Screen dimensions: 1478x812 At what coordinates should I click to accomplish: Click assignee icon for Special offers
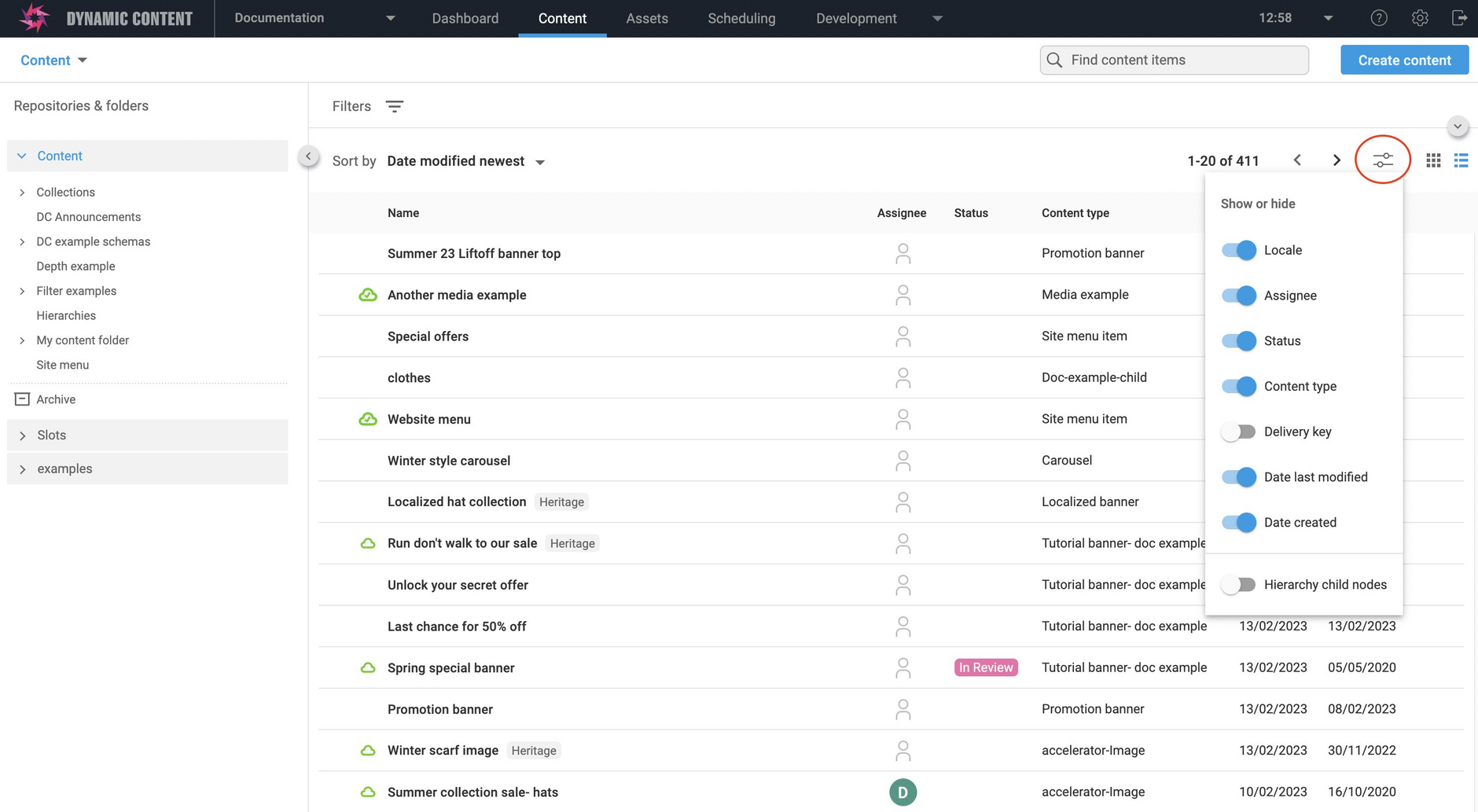coord(903,336)
